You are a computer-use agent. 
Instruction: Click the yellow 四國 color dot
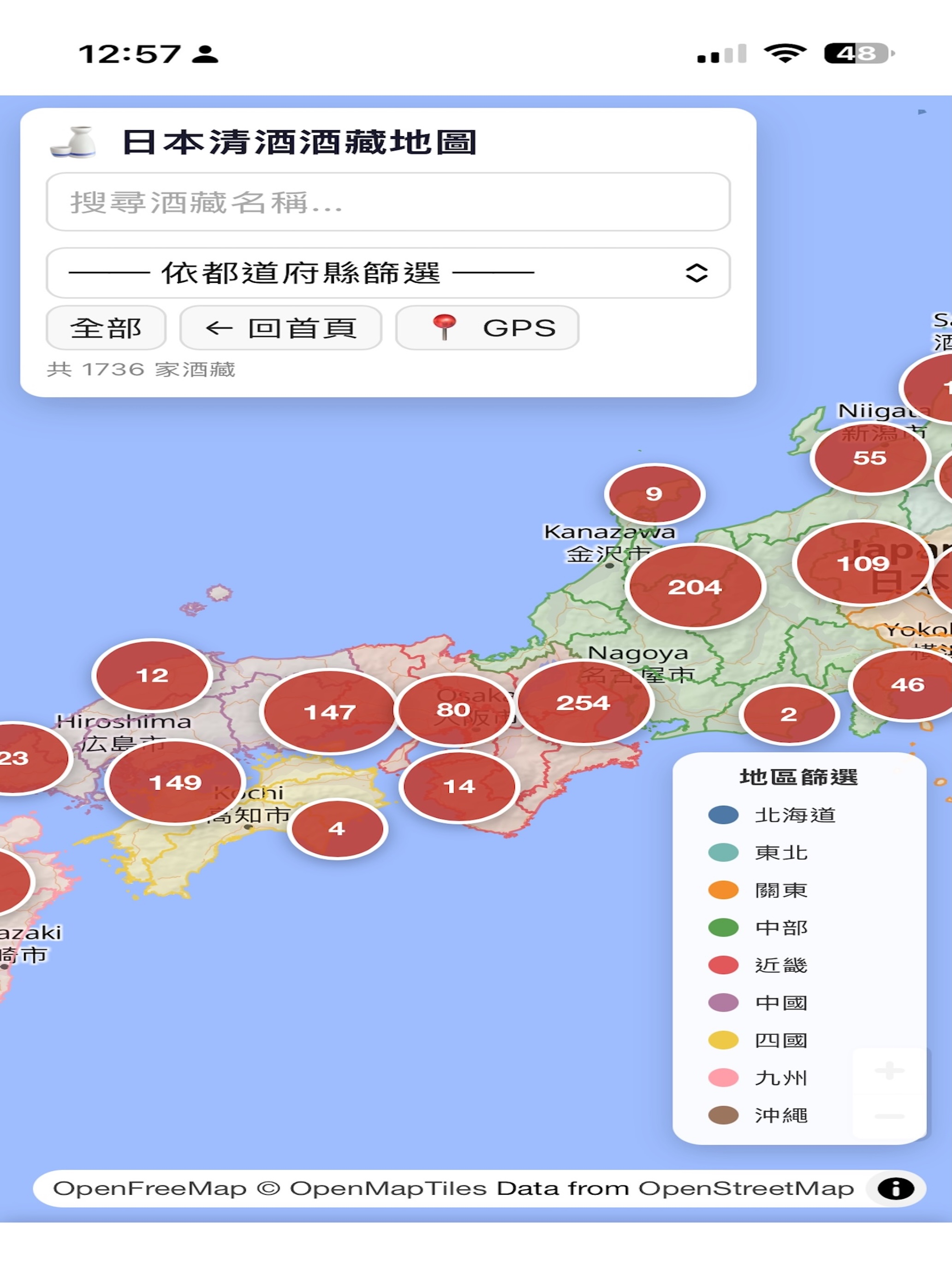(x=724, y=1040)
